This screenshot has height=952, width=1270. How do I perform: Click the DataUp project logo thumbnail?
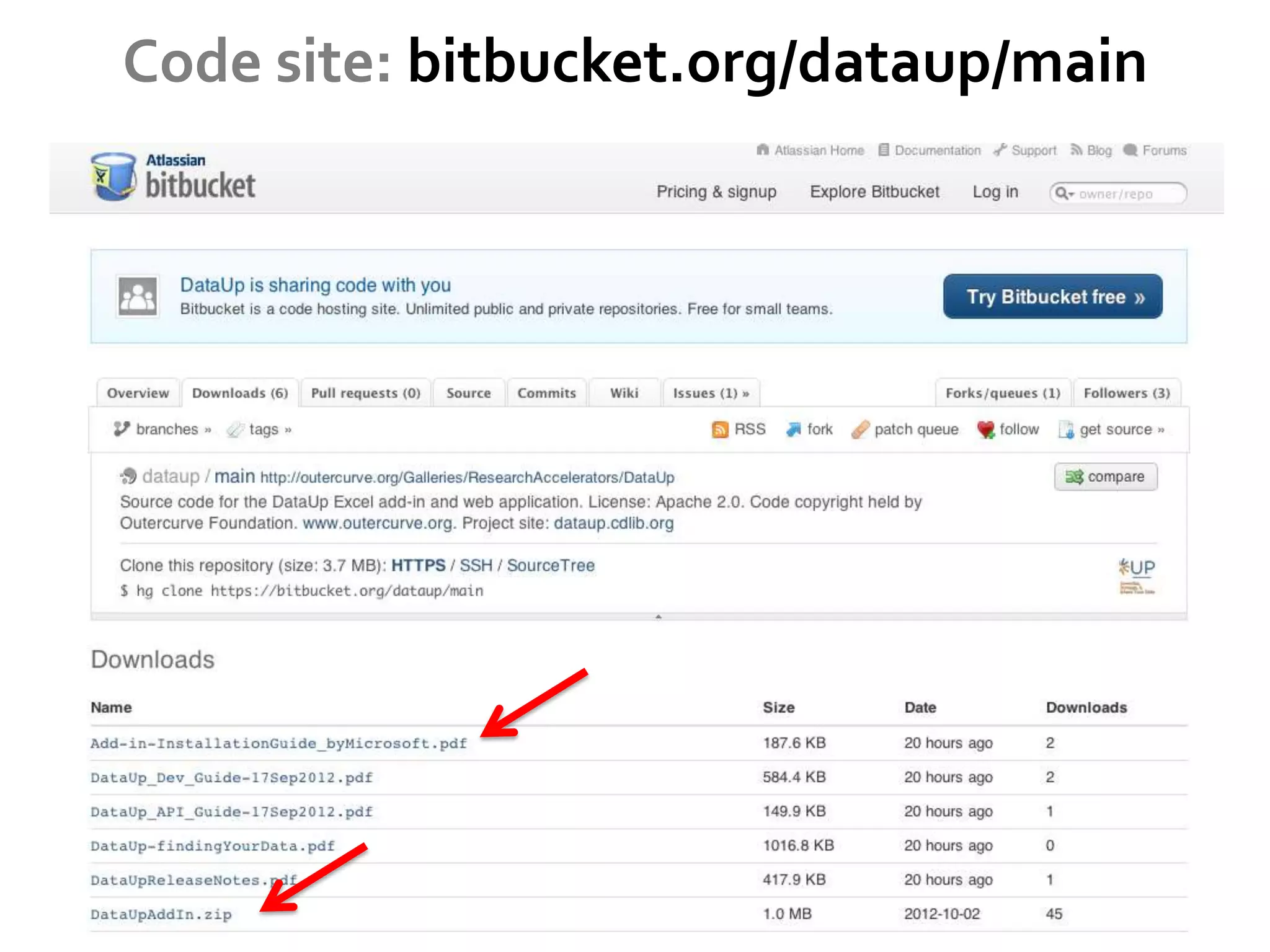1137,576
